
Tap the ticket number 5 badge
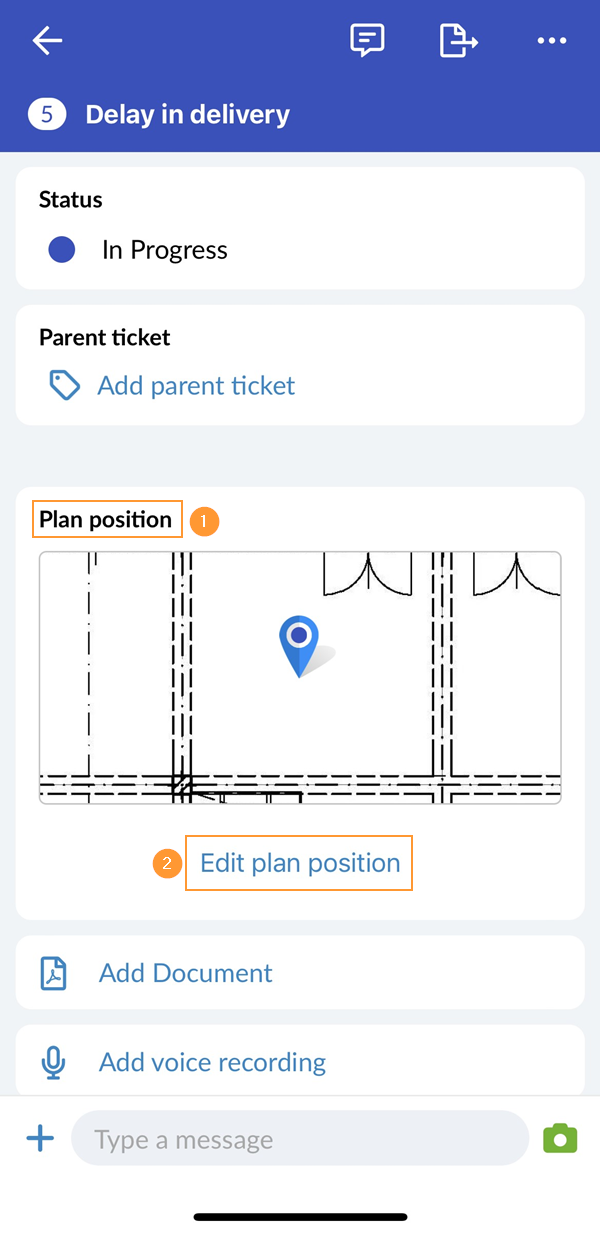point(45,114)
